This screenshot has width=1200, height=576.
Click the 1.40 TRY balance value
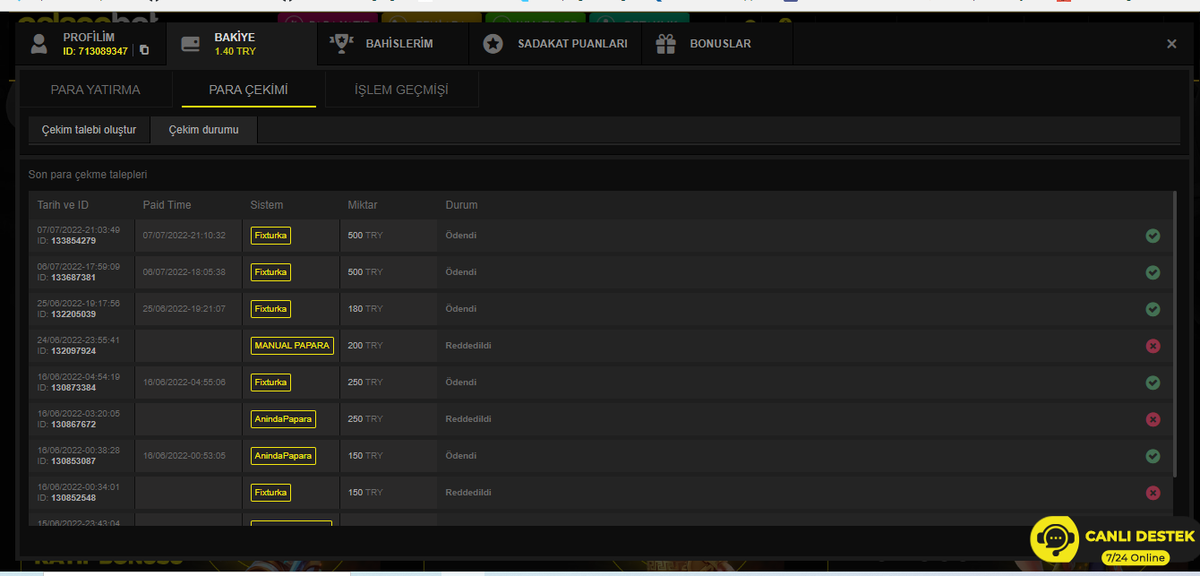(236, 51)
